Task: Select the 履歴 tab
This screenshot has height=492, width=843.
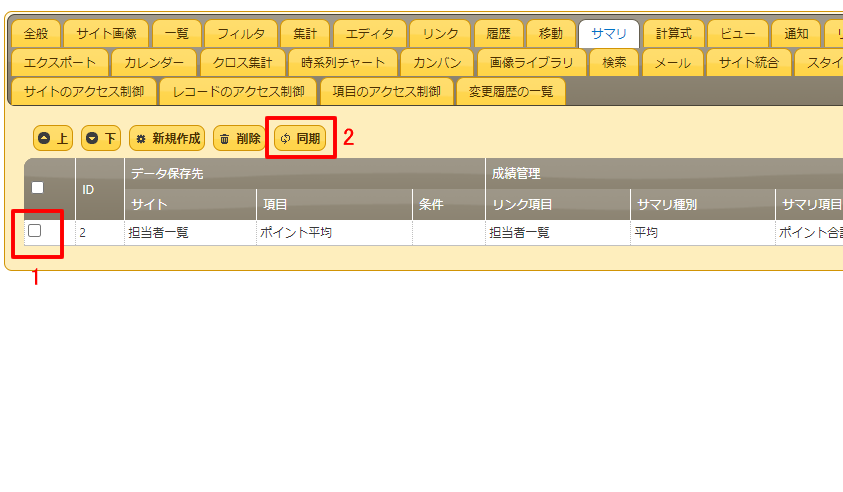Action: (x=498, y=34)
